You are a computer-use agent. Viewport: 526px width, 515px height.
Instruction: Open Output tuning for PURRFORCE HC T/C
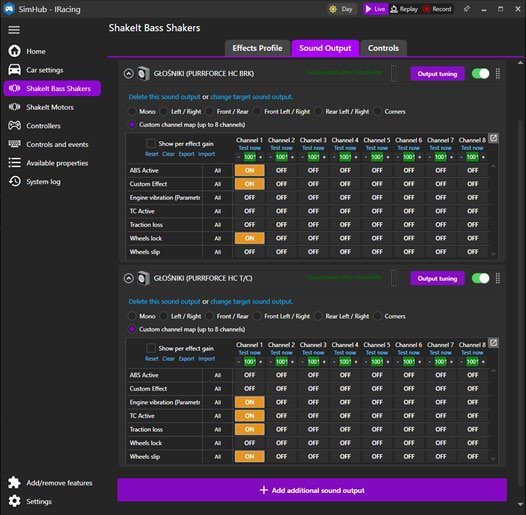click(437, 278)
